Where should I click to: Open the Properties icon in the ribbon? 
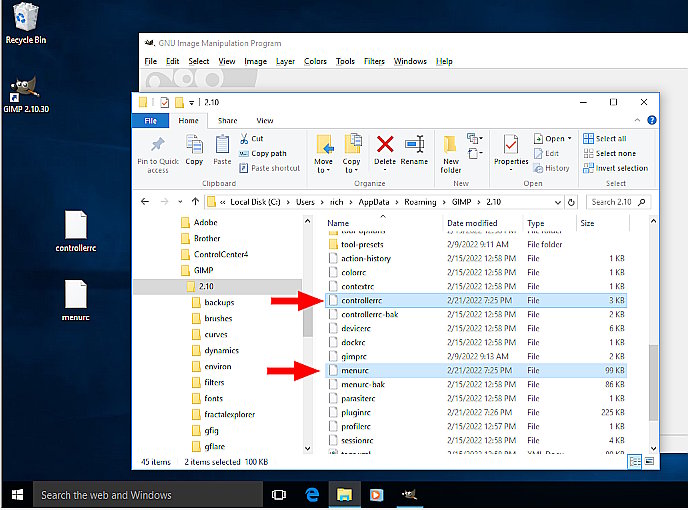511,145
